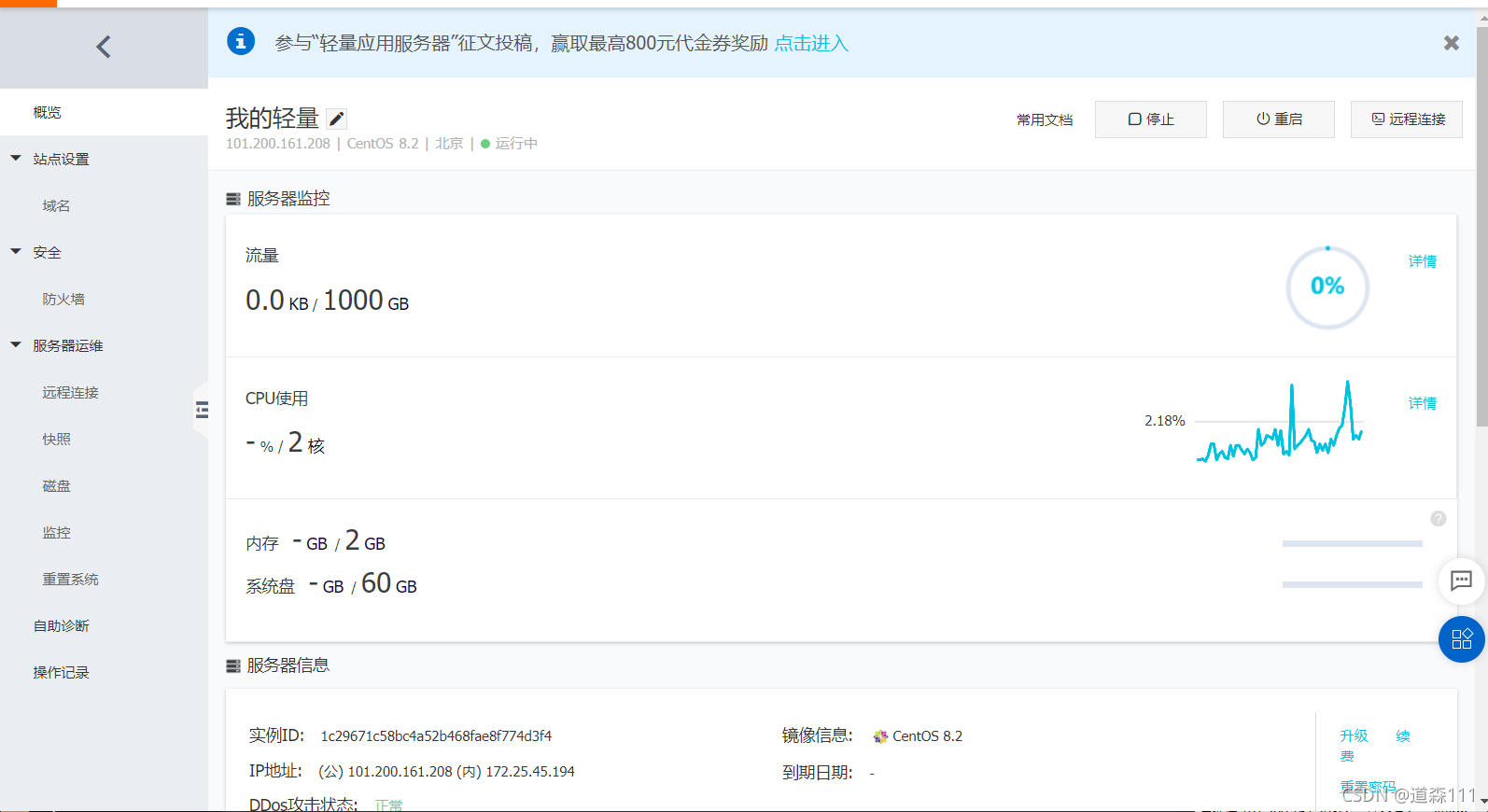Click the header IP 101.200.161.208 under server name
Image resolution: width=1488 pixels, height=812 pixels.
(278, 144)
